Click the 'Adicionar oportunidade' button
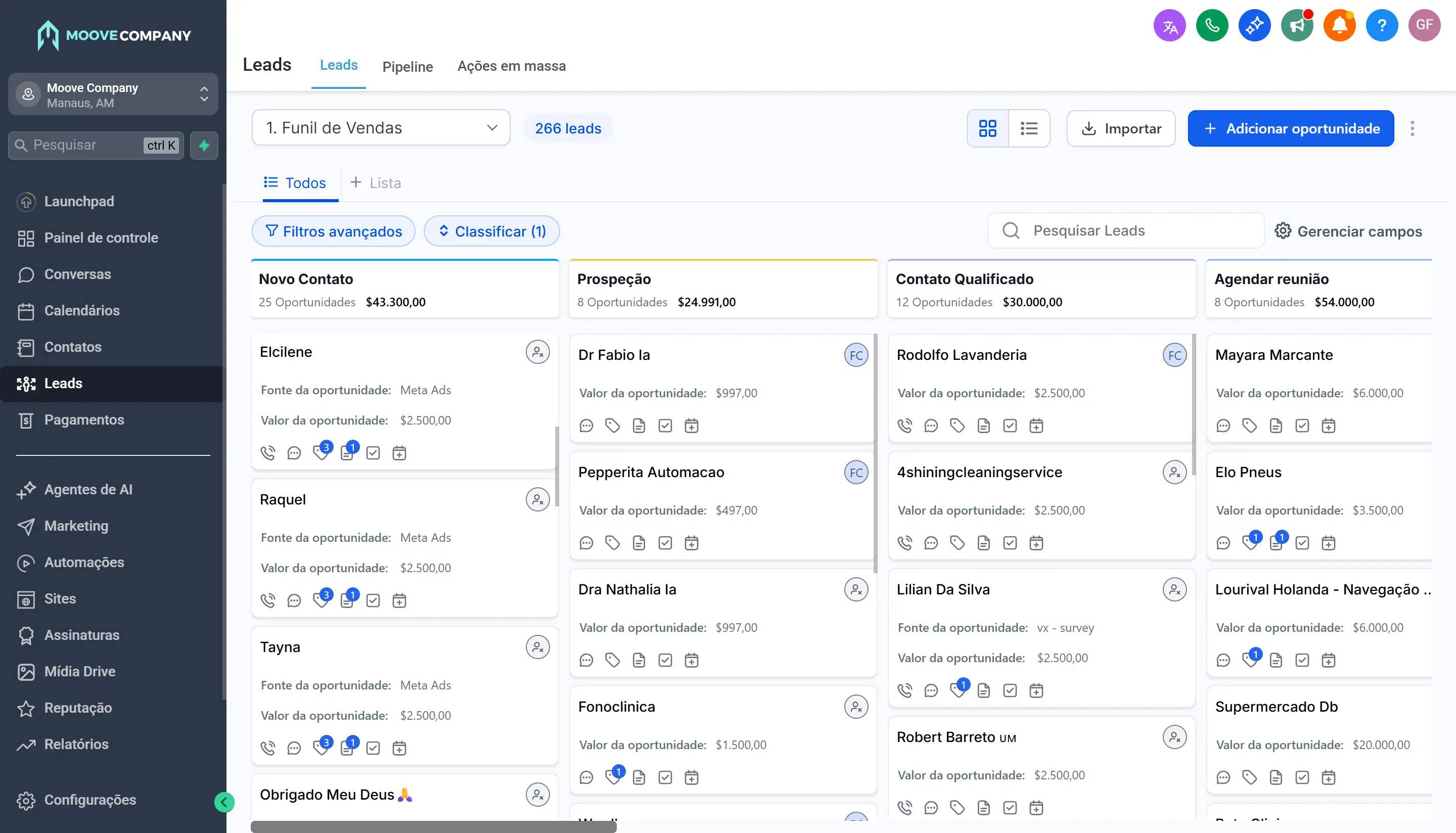The width and height of the screenshot is (1456, 833). (x=1291, y=128)
